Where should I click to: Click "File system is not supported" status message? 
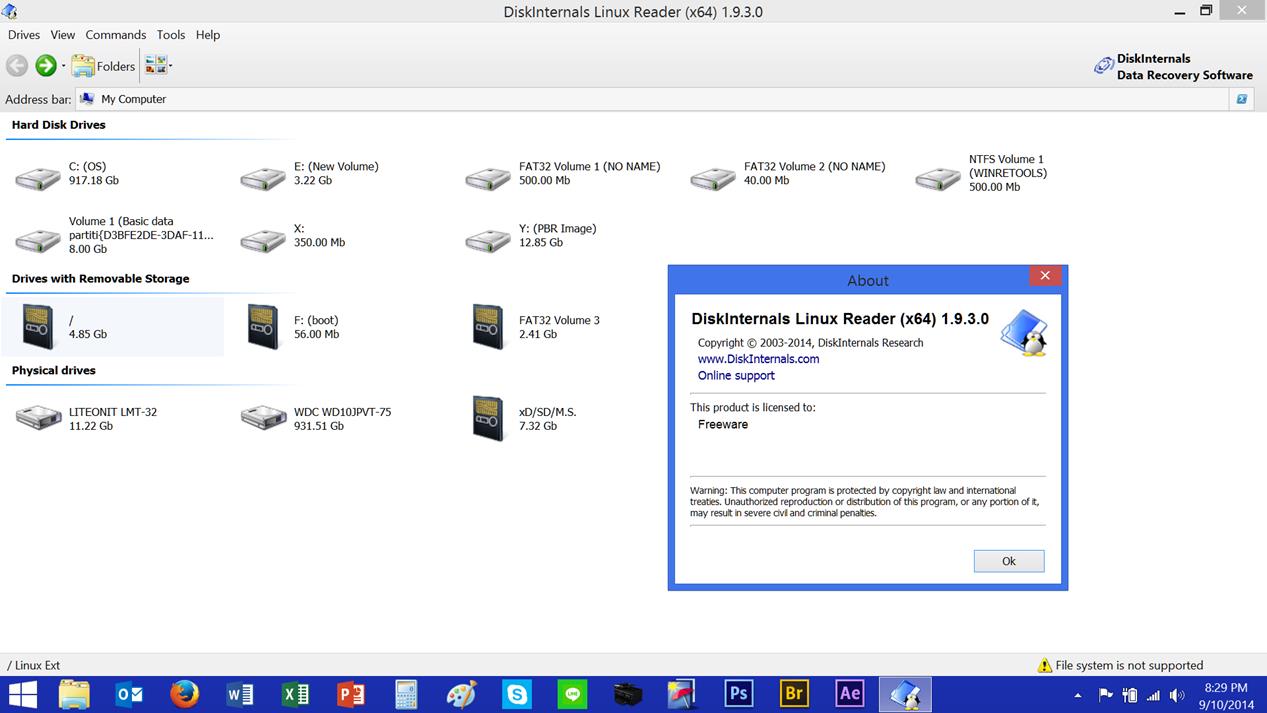point(1129,666)
